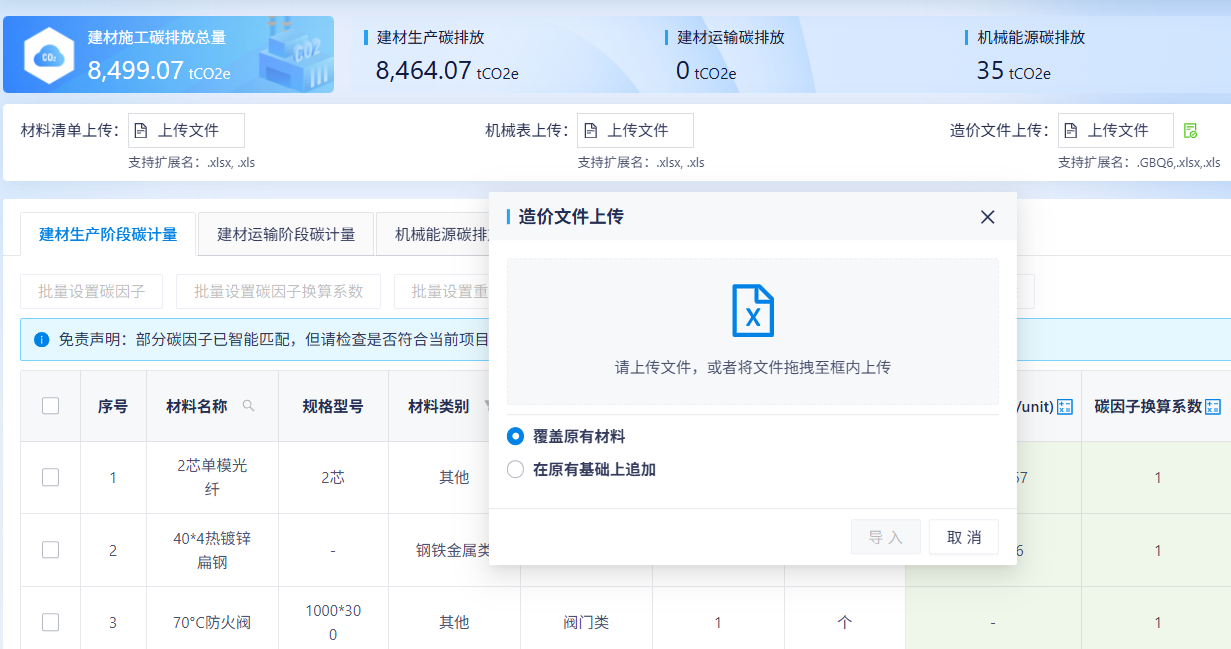Viewport: 1231px width, 649px height.
Task: Open the 材料类别 column filter dropdown
Action: point(486,406)
